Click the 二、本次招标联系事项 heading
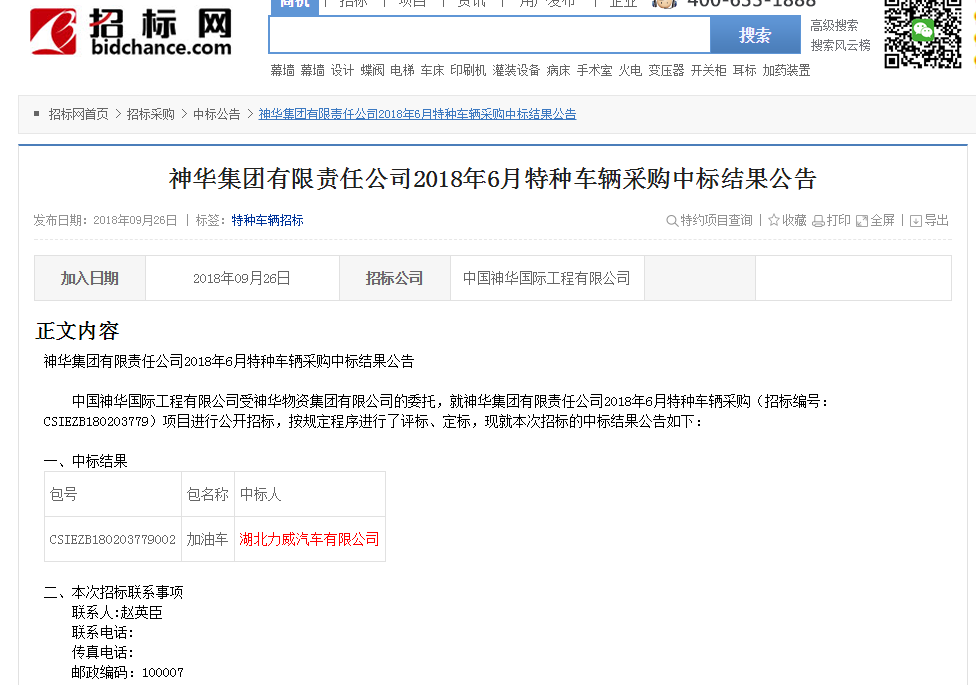 click(x=113, y=592)
